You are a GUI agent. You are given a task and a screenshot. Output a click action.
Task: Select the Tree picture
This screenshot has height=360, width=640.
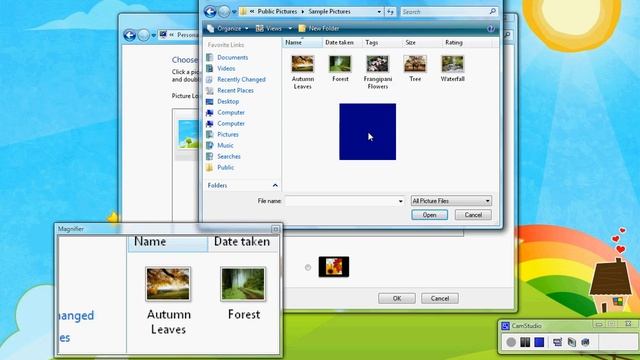pyautogui.click(x=415, y=69)
